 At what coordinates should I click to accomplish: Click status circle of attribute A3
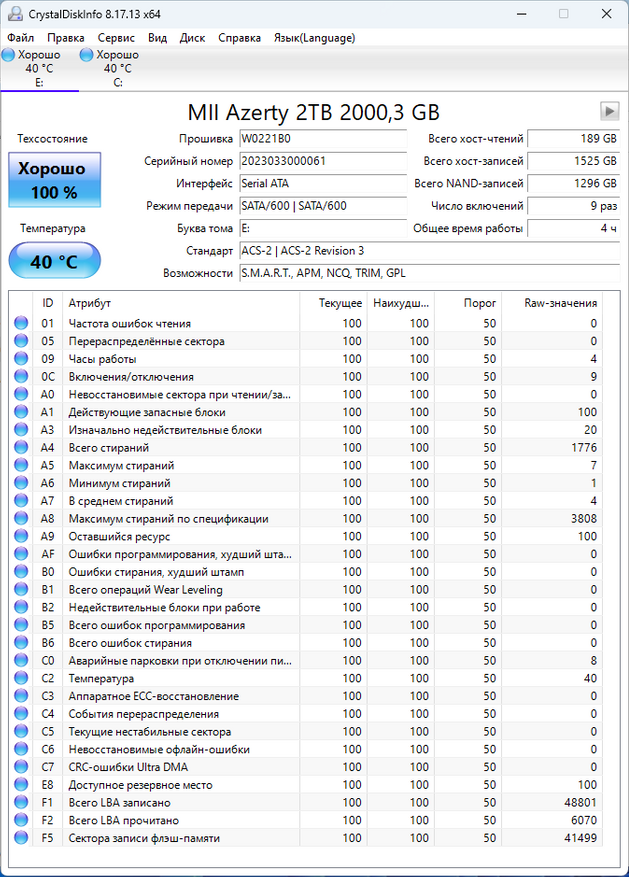[x=21, y=430]
